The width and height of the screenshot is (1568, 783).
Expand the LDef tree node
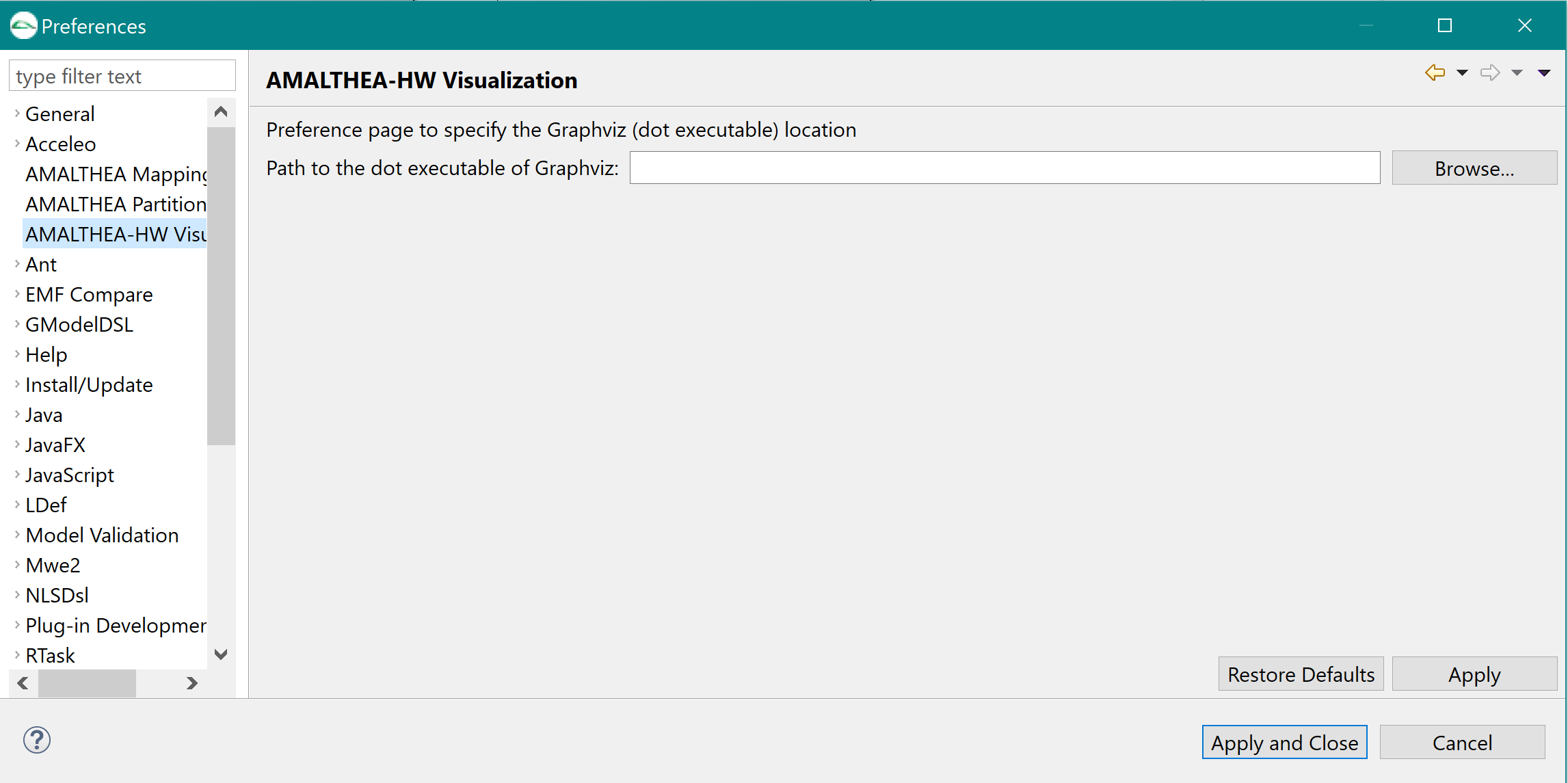click(x=17, y=505)
